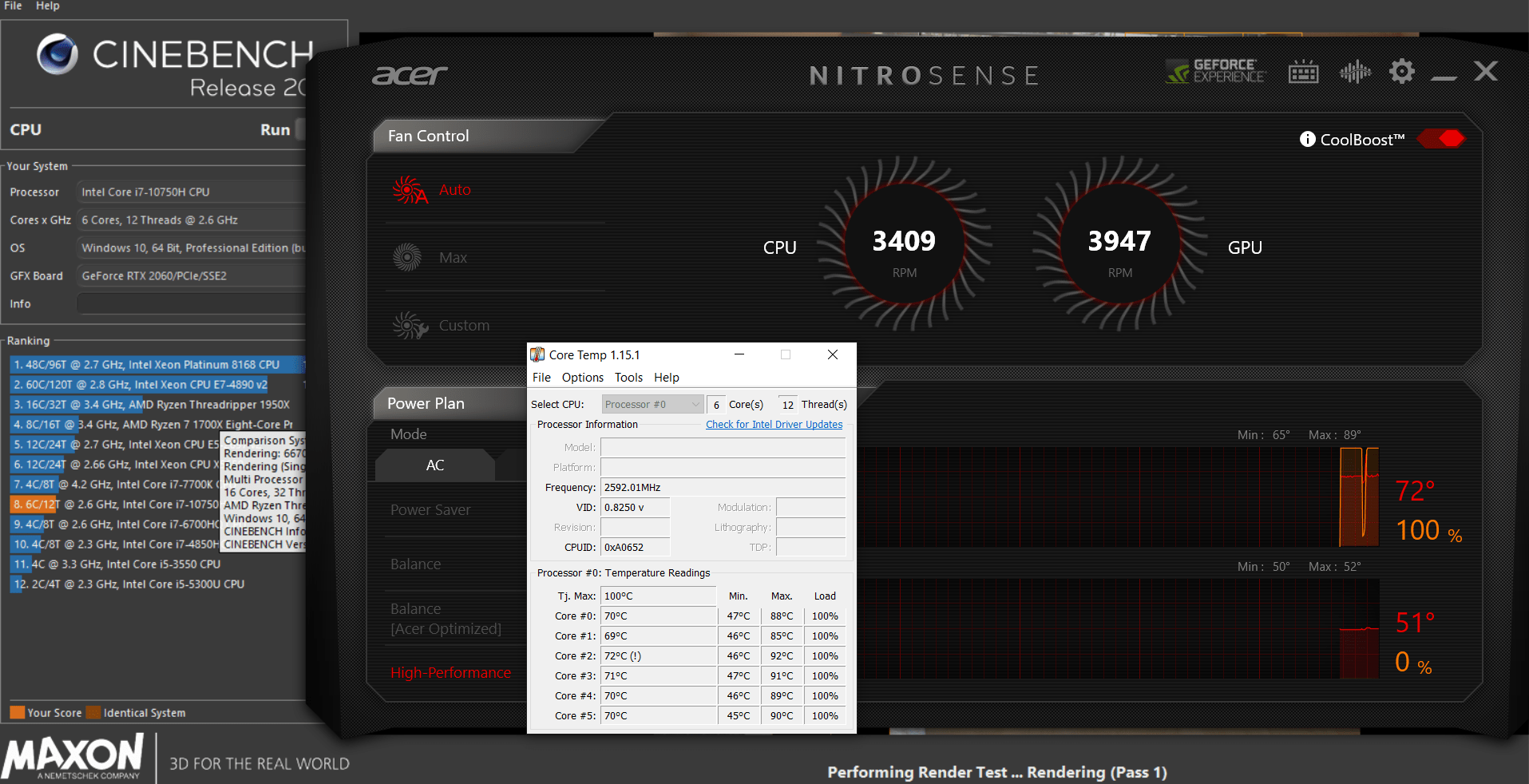Select the Balance Acer Optimized plan
1529x784 pixels.
446,619
